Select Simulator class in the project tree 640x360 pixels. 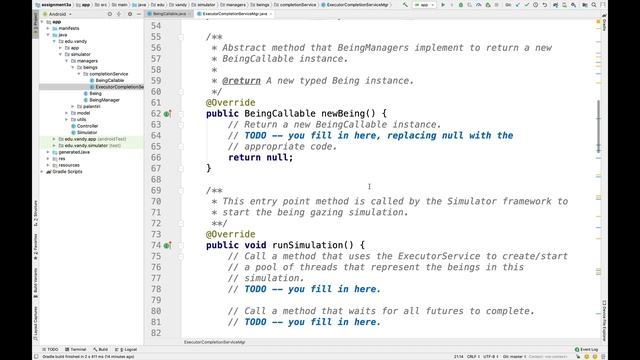click(x=87, y=133)
